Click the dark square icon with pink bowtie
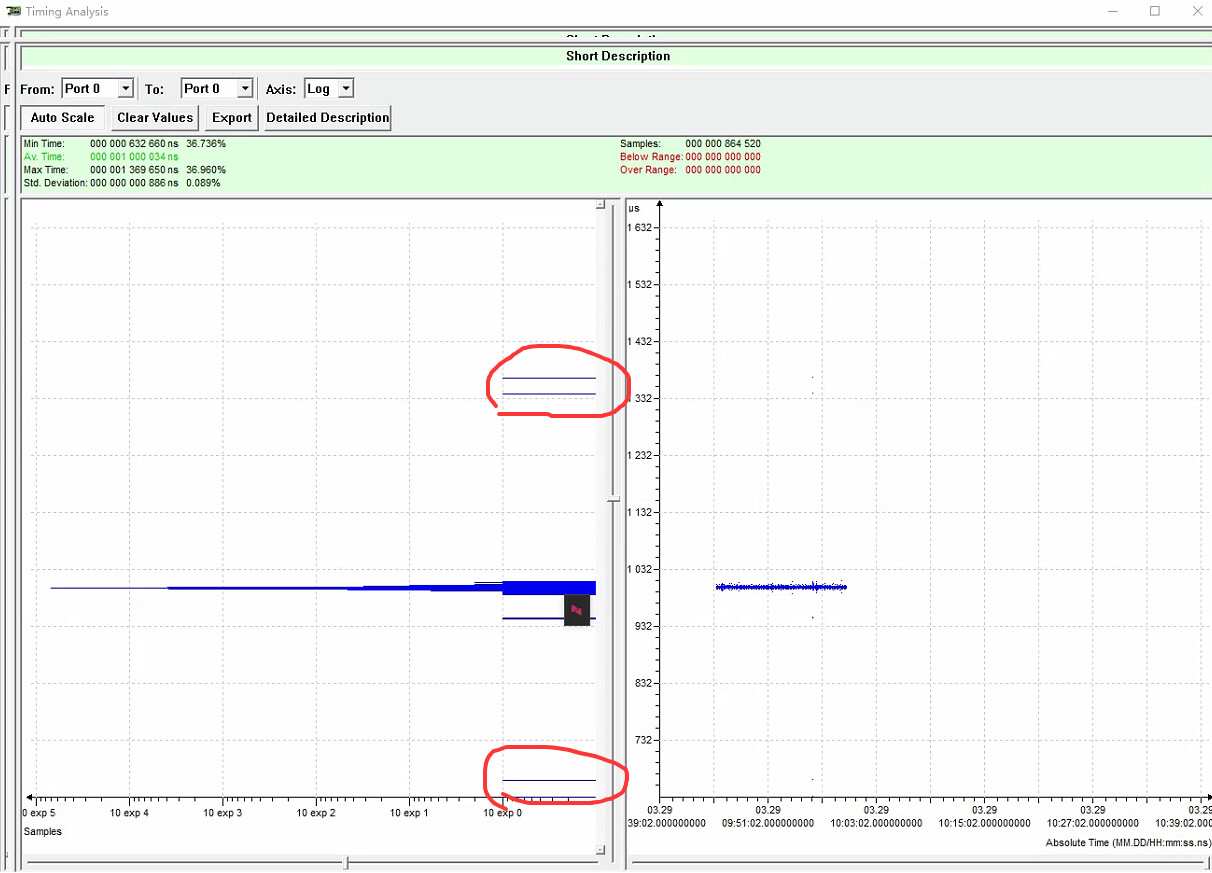 tap(576, 609)
